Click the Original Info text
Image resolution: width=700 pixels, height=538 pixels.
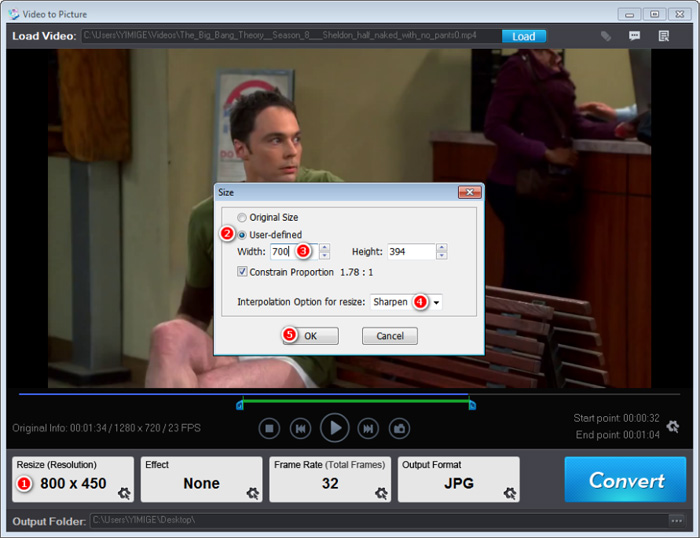[x=106, y=428]
